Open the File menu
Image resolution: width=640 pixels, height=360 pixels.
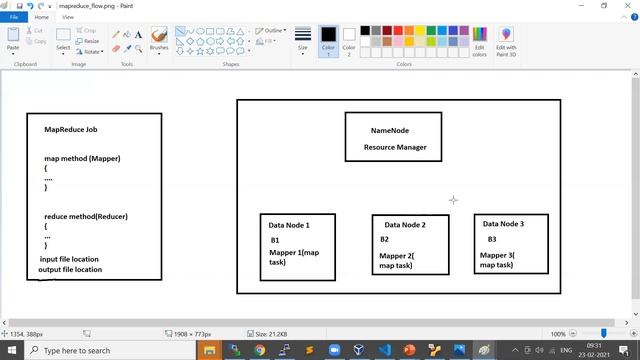[x=14, y=17]
